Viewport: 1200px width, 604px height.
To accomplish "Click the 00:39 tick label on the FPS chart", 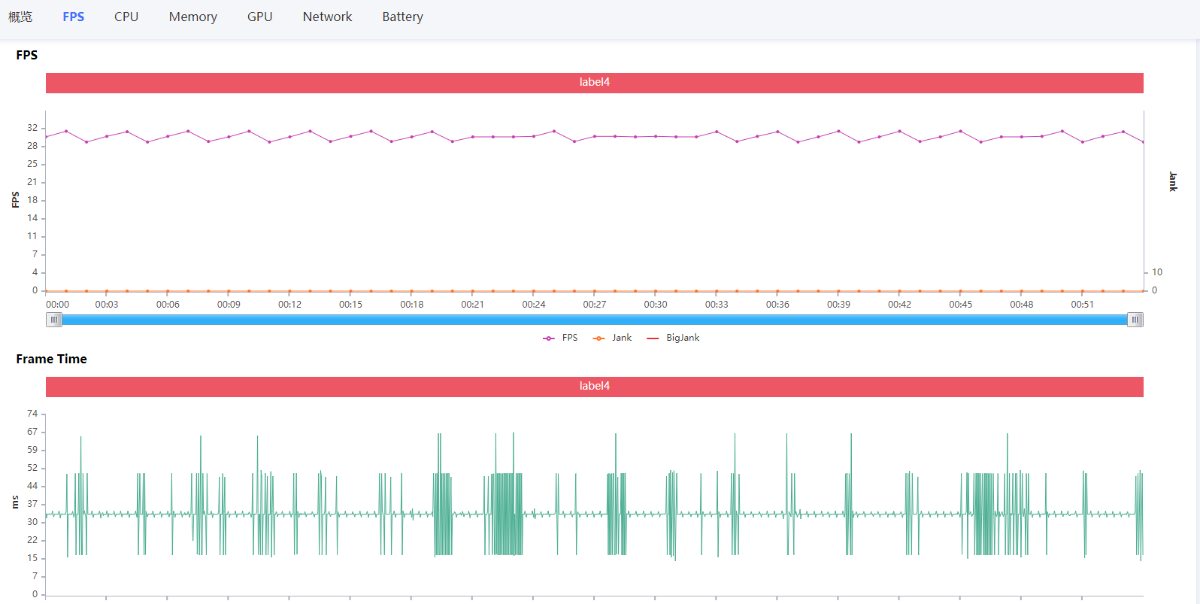I will pyautogui.click(x=838, y=304).
